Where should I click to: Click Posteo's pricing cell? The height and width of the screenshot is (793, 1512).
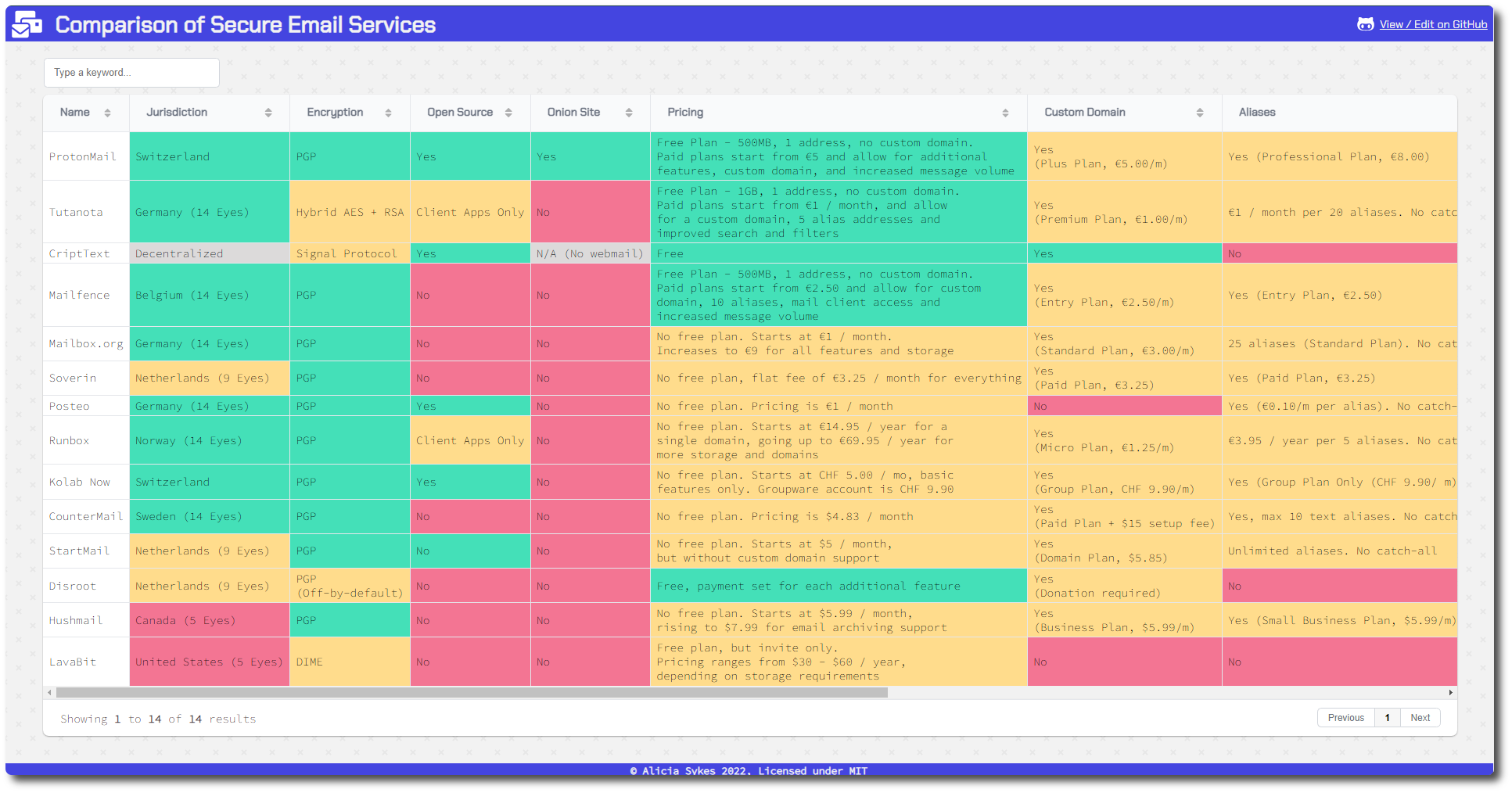click(839, 406)
